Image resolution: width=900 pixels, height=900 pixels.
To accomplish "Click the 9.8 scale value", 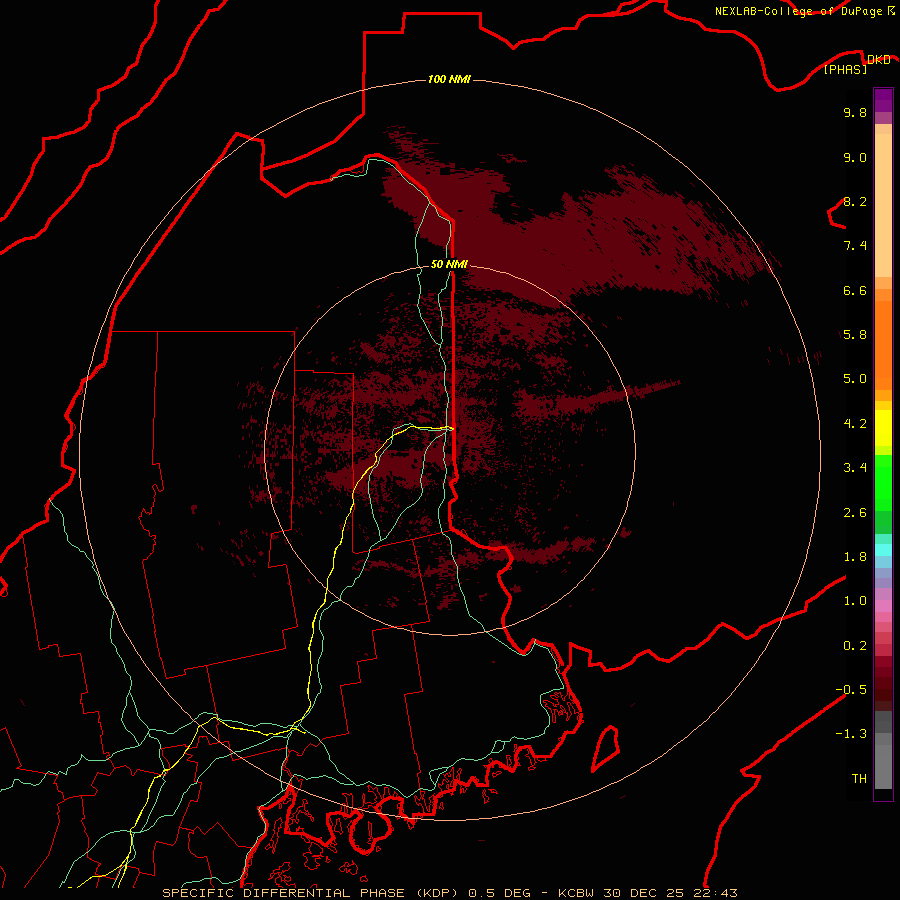I will pyautogui.click(x=855, y=112).
